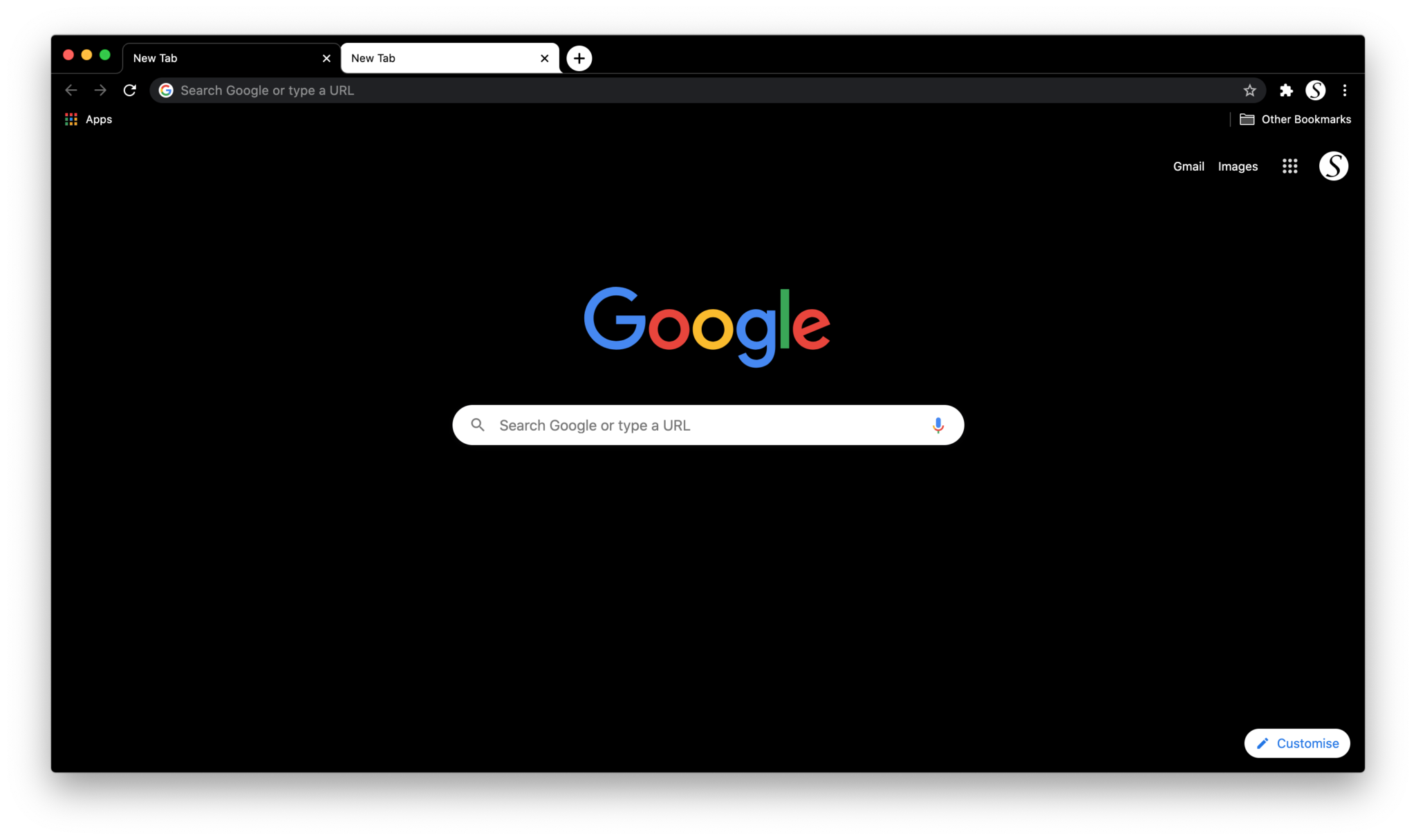The width and height of the screenshot is (1416, 840).
Task: Click the Google voice search microphone icon
Action: (x=937, y=425)
